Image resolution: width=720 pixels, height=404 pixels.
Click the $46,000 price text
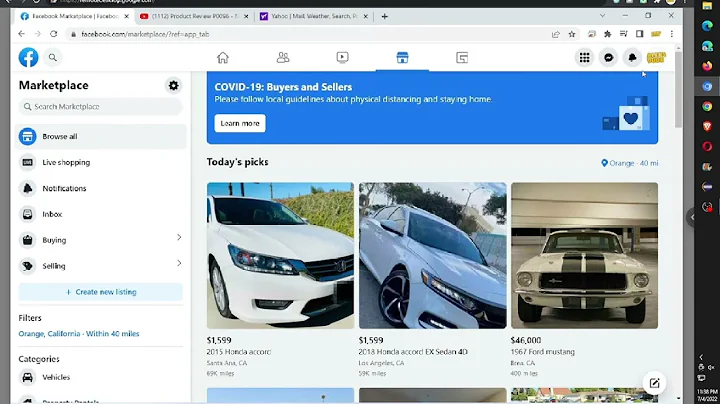(x=526, y=340)
